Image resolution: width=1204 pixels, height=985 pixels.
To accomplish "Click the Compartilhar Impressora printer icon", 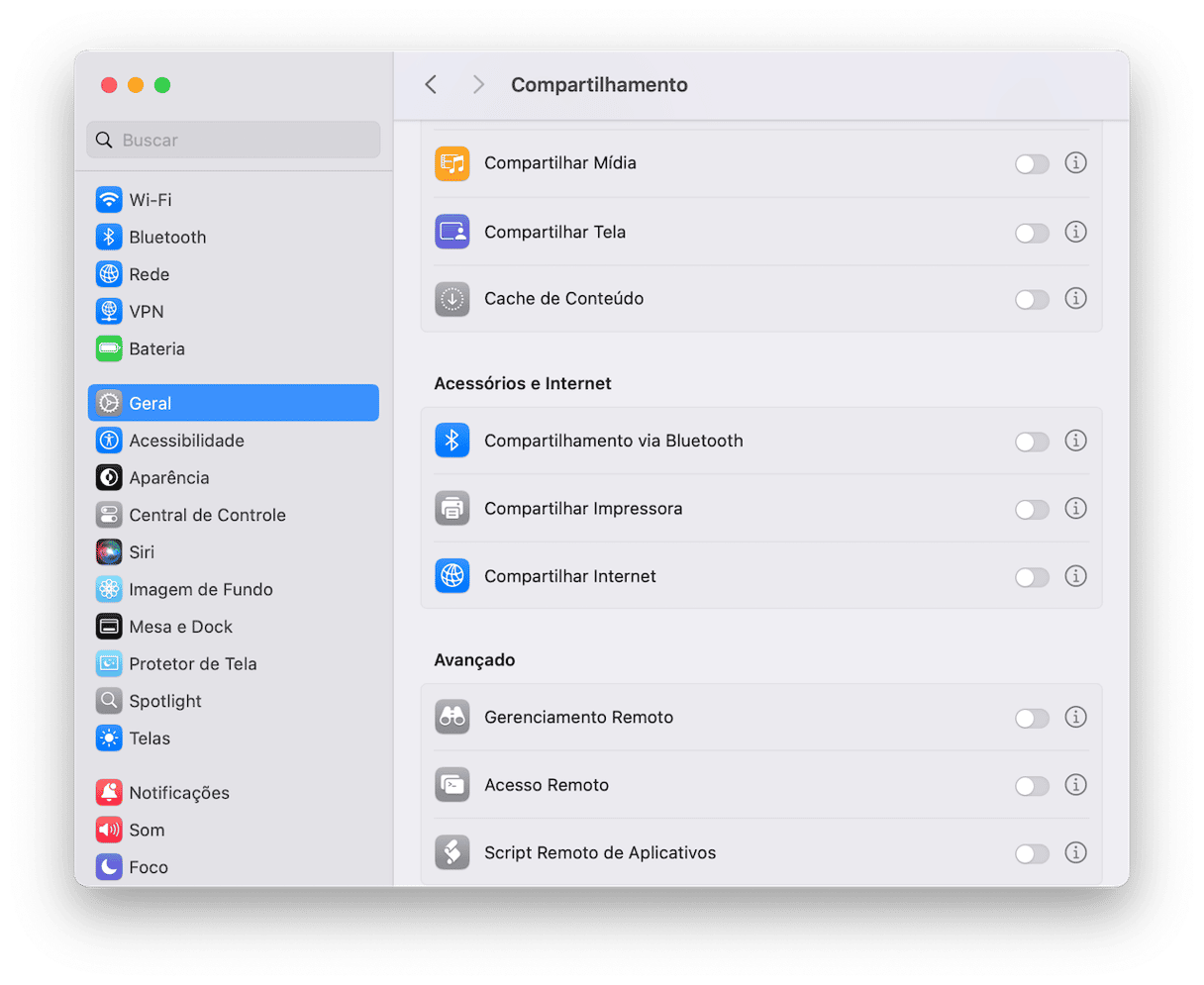I will (x=452, y=509).
